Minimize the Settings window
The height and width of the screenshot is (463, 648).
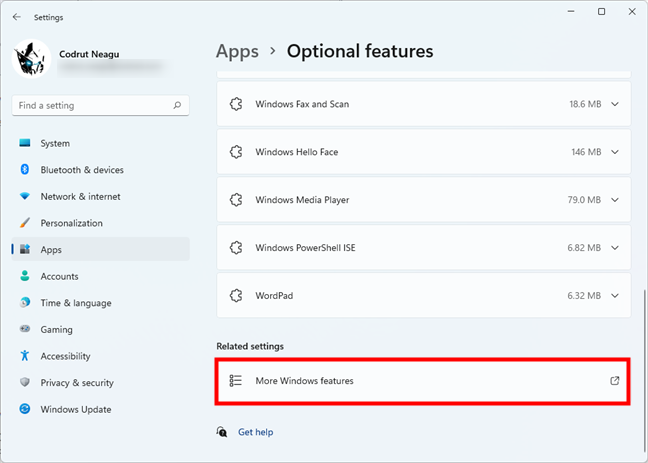click(x=571, y=12)
